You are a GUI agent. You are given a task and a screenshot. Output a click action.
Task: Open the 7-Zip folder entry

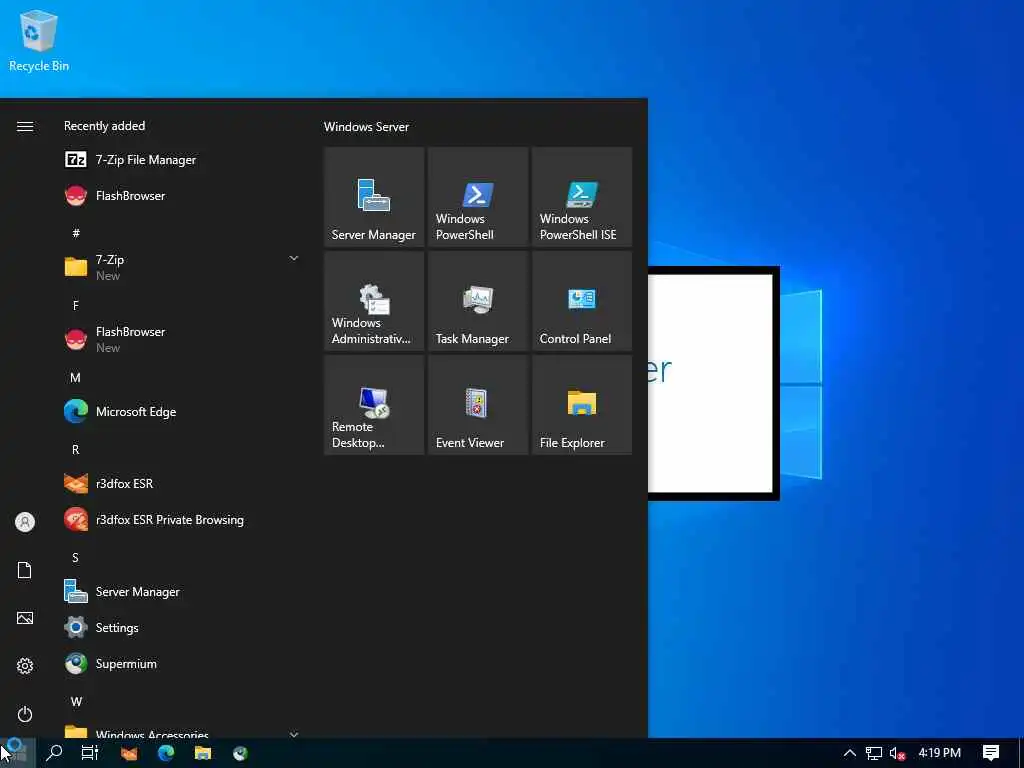pos(181,267)
